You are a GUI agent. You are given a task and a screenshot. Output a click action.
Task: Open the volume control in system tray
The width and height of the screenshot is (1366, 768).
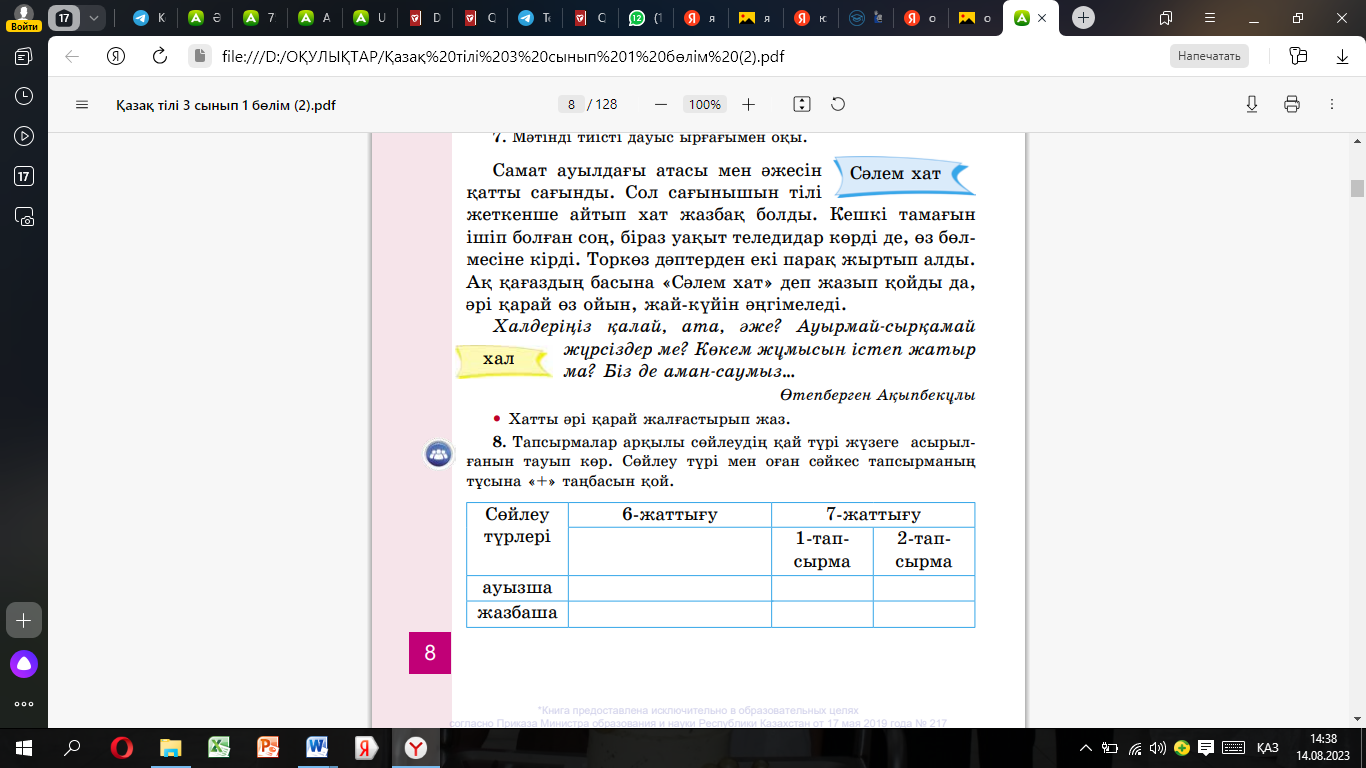[1158, 747]
